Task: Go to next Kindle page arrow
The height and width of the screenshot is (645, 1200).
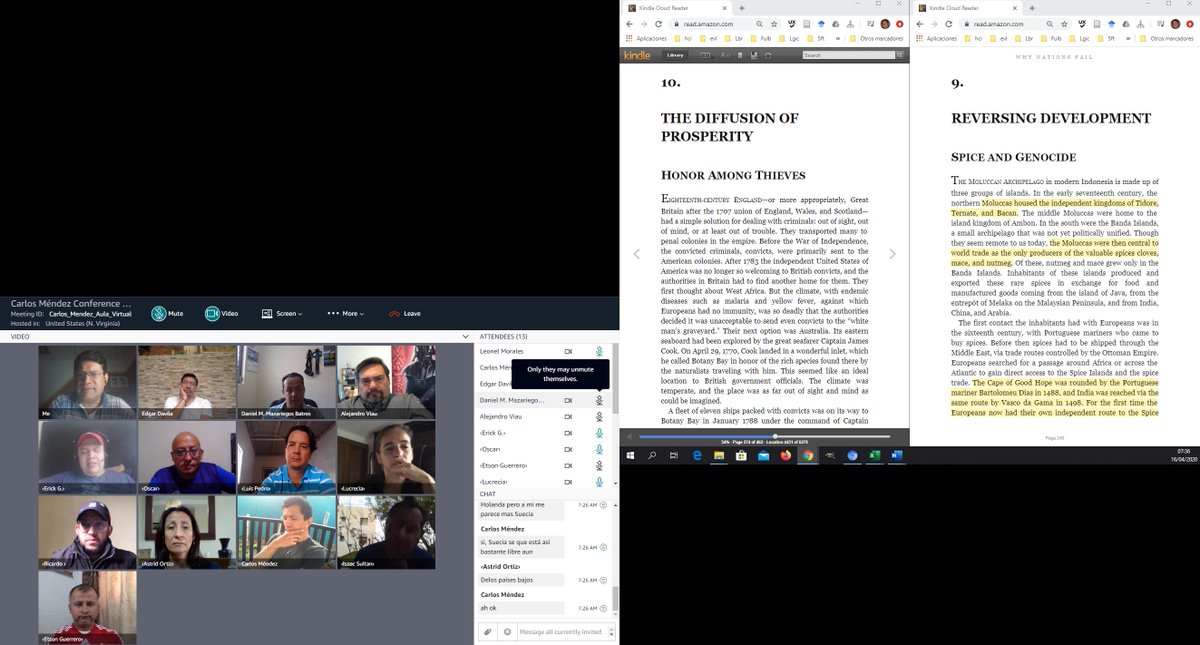Action: [x=893, y=254]
